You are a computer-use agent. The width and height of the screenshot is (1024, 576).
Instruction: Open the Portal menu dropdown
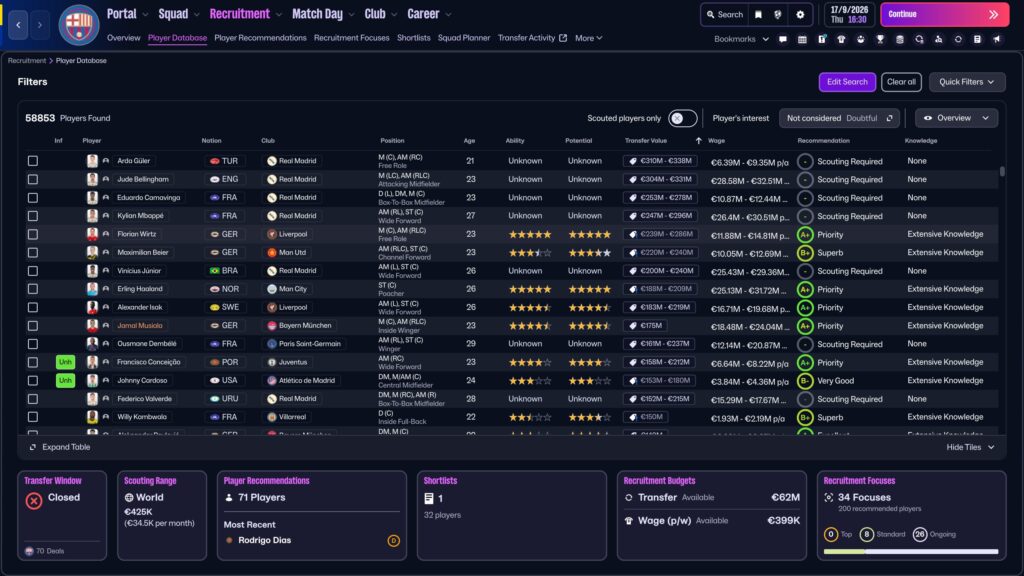[x=127, y=14]
